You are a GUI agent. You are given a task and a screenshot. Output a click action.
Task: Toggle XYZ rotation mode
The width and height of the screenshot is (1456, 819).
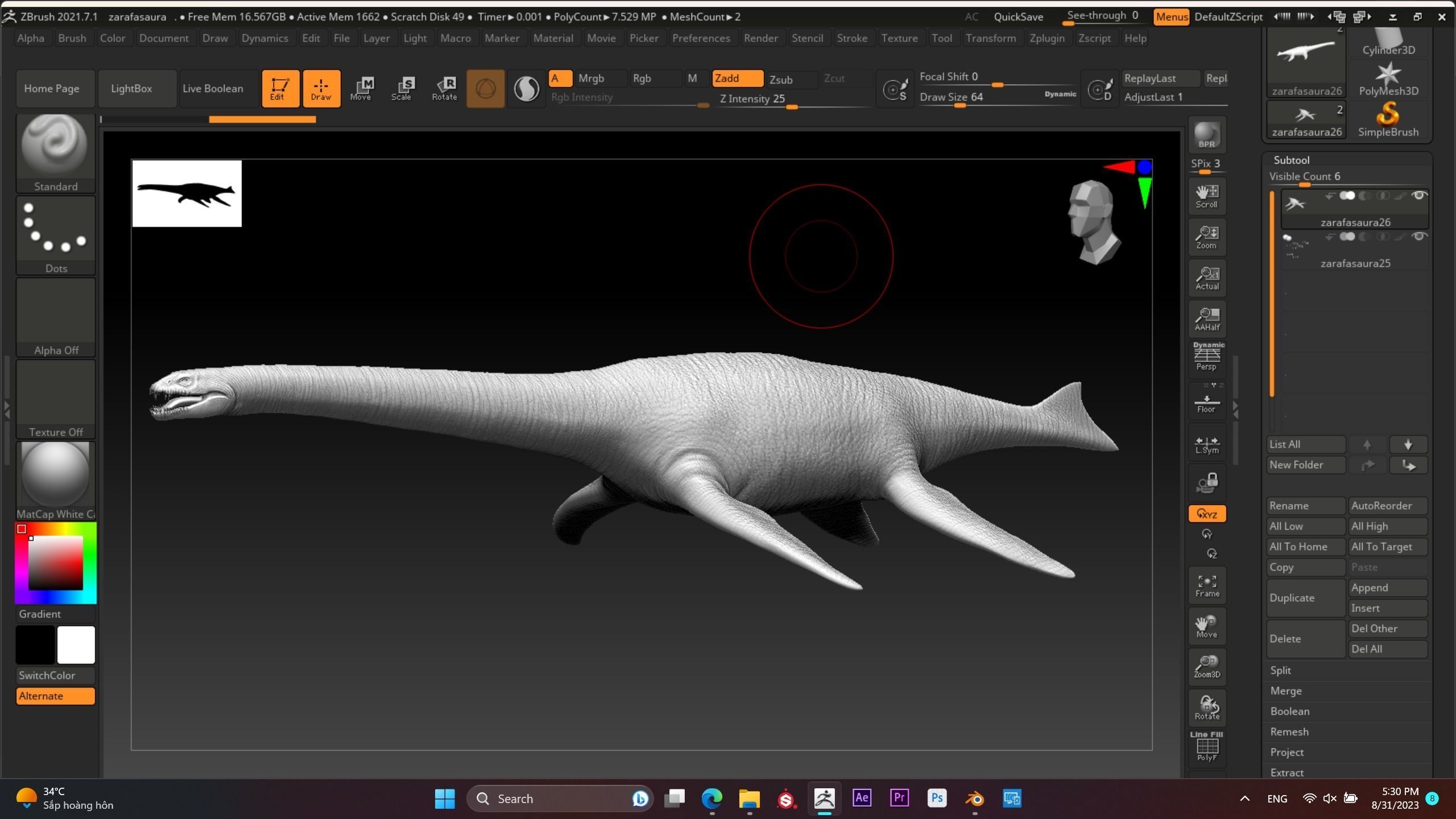pyautogui.click(x=1207, y=514)
